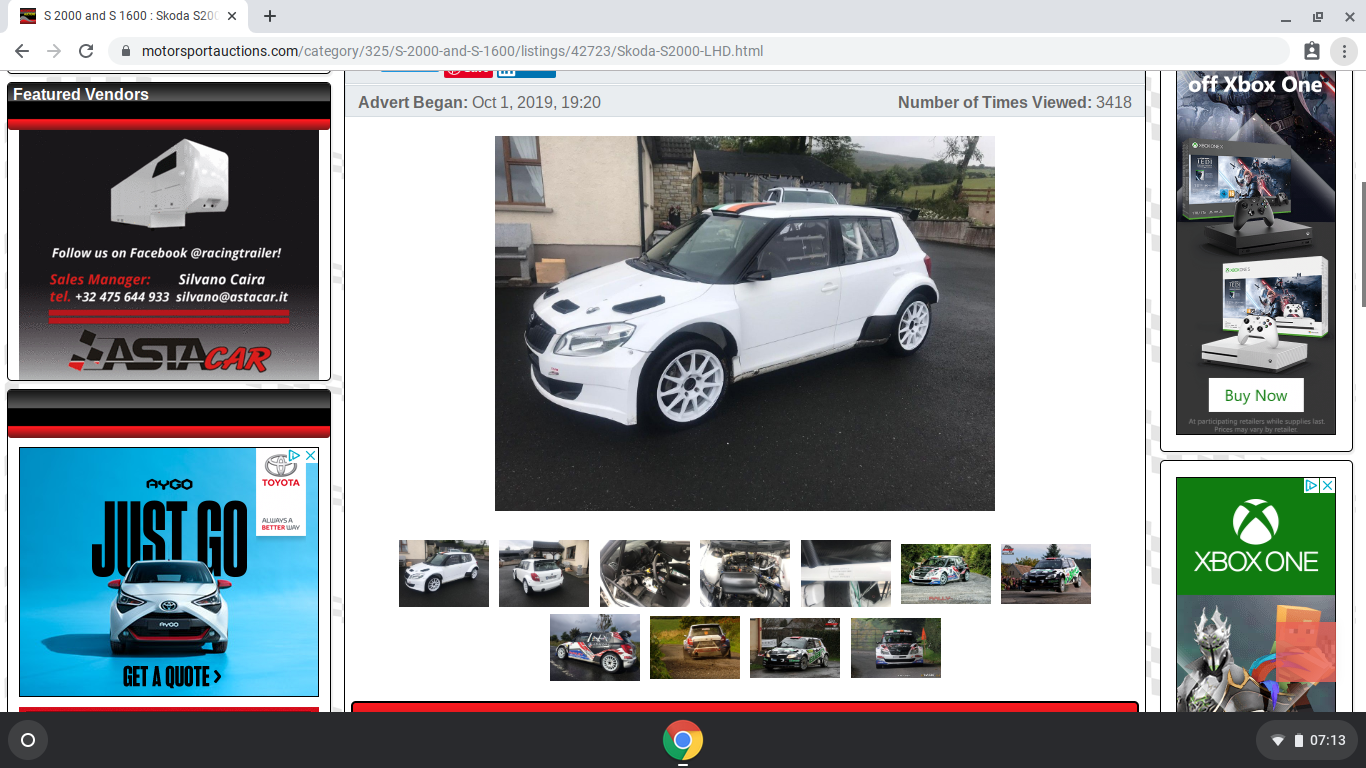View the main white Skoda photo
Screen dimensions: 1366x768
(745, 323)
